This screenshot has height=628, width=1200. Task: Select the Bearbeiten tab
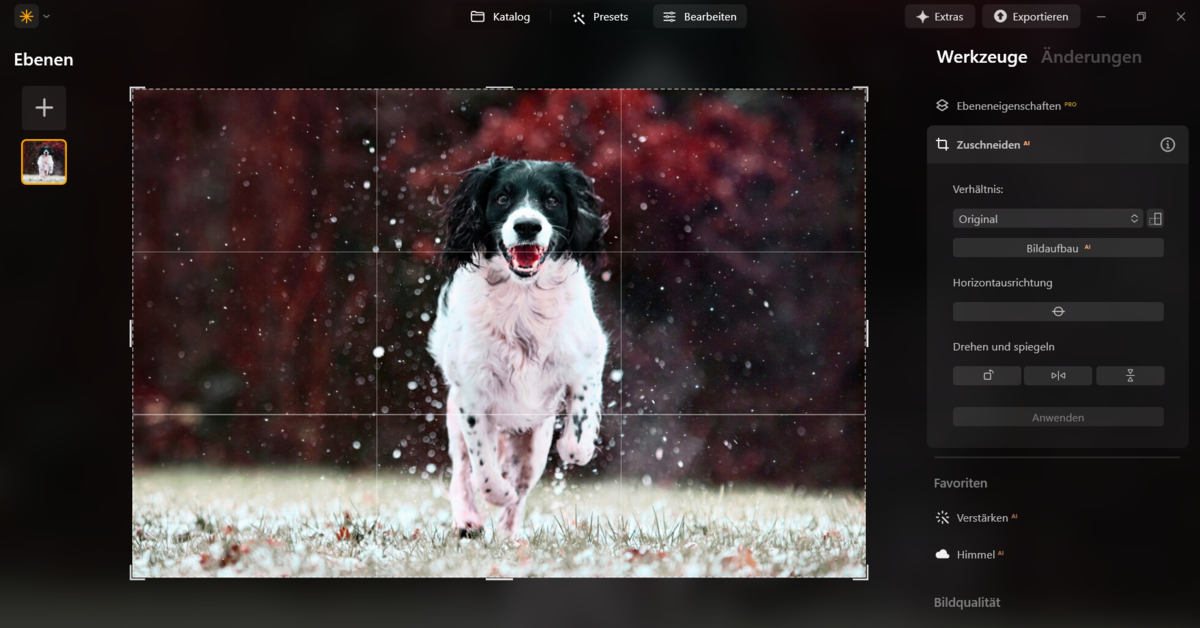click(x=699, y=16)
